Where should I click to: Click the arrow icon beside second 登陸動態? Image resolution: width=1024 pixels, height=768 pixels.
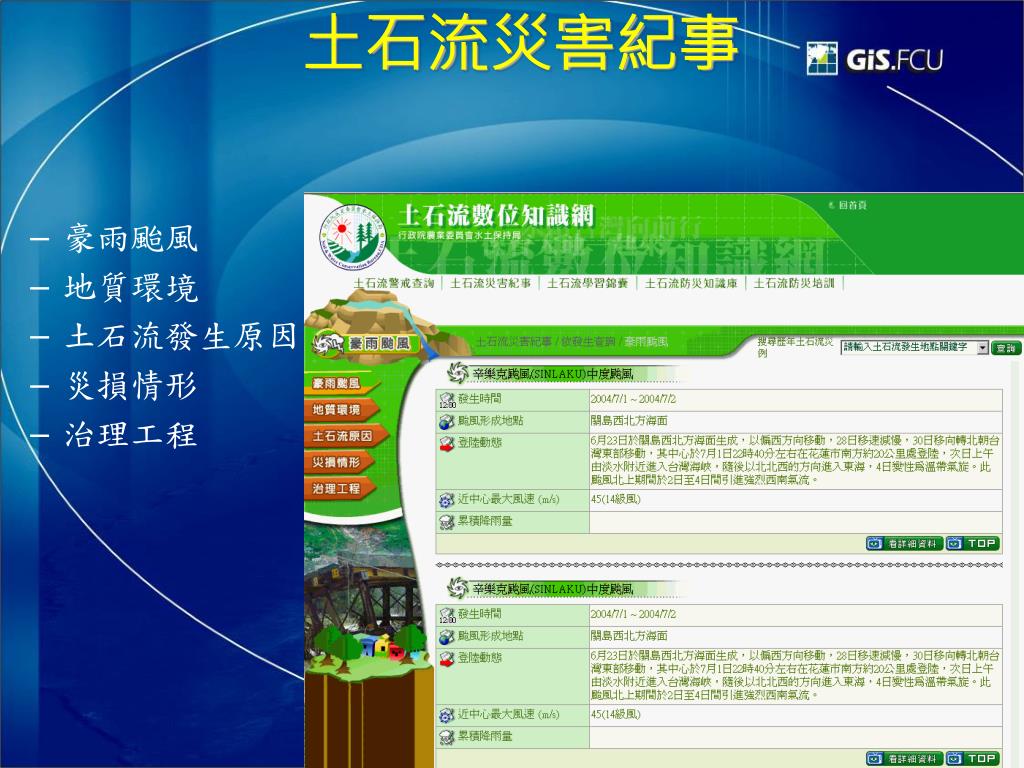point(447,659)
